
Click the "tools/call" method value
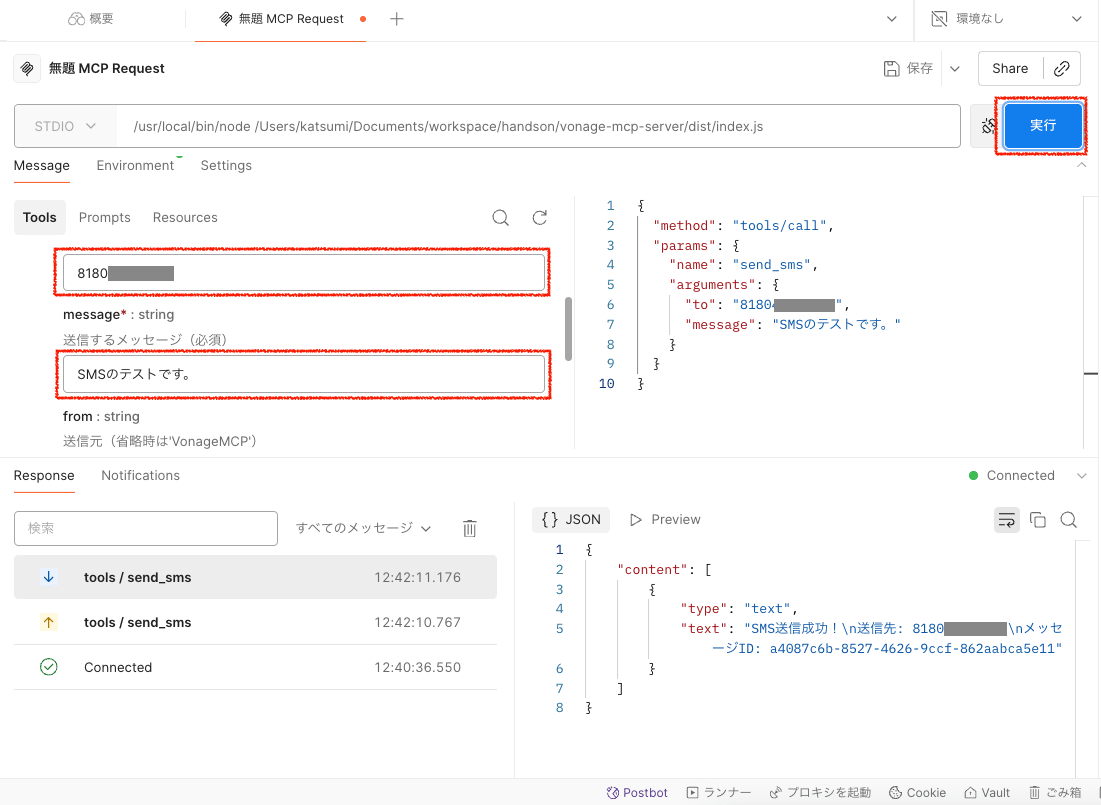click(779, 225)
